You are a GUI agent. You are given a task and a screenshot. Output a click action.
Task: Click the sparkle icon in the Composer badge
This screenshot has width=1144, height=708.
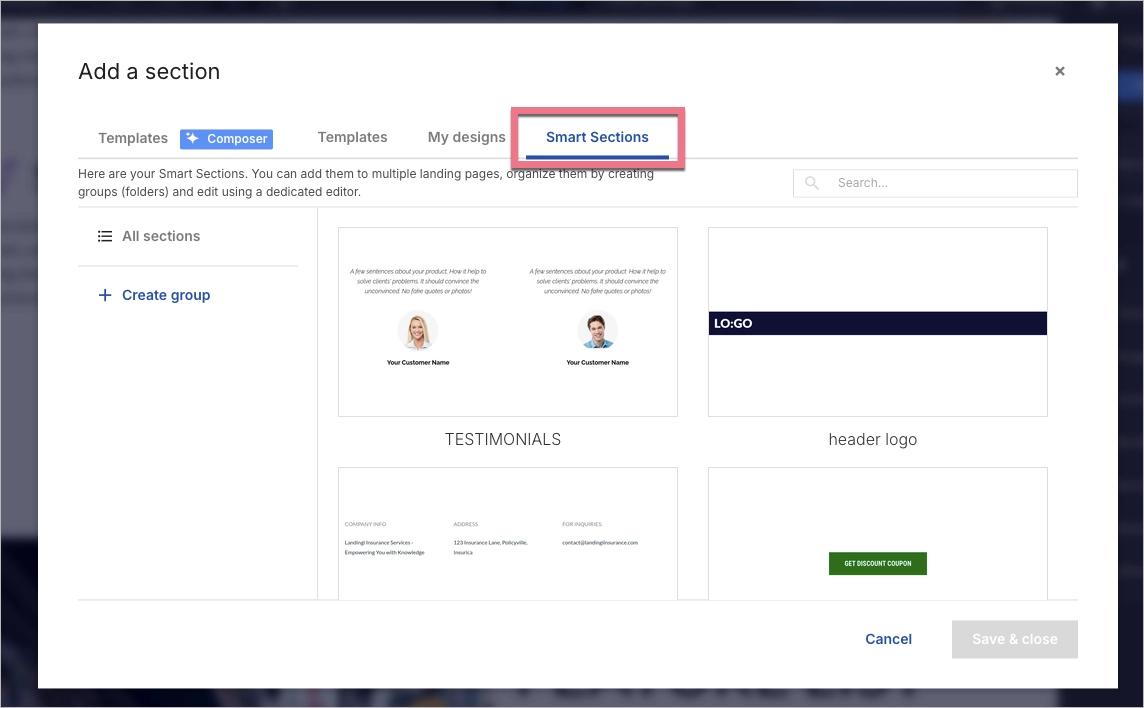point(193,138)
